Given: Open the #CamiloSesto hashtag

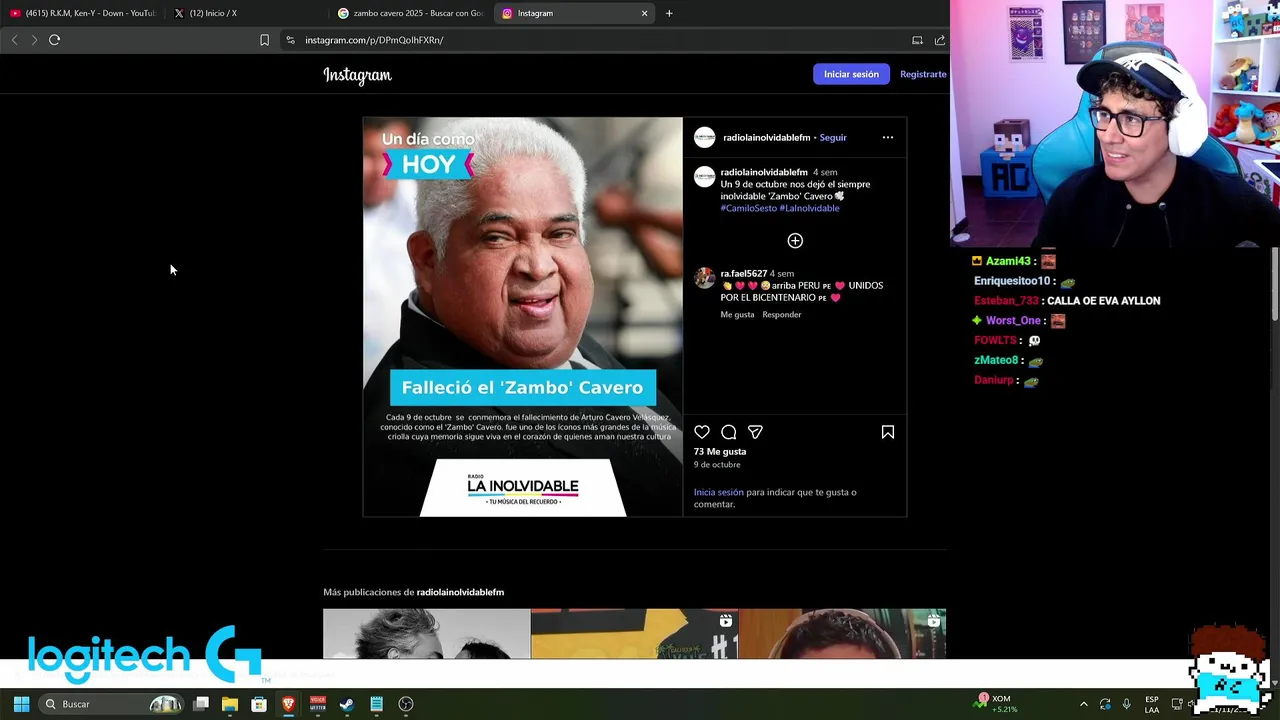Looking at the screenshot, I should pyautogui.click(x=749, y=208).
